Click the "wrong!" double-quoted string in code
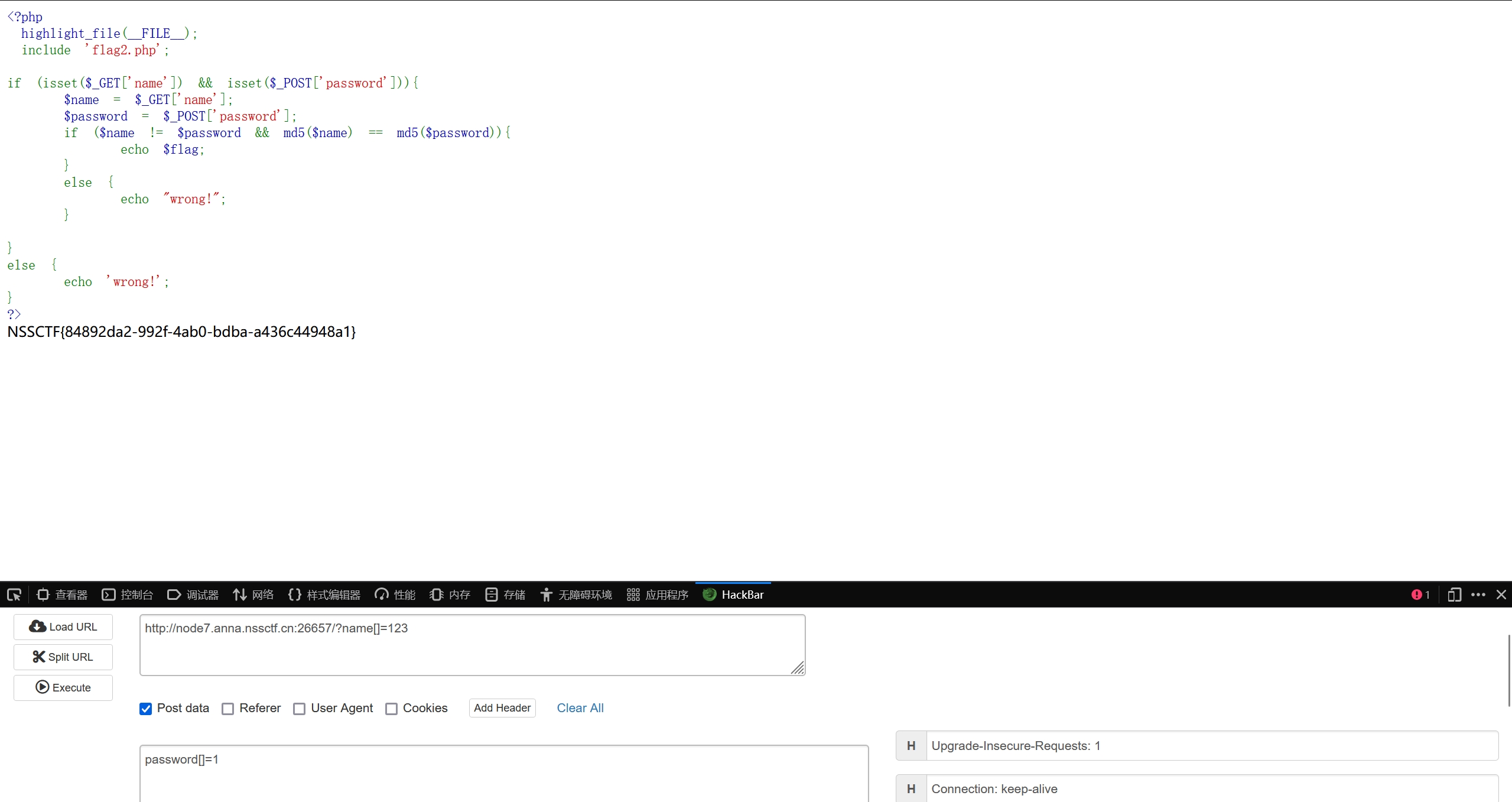 pos(191,199)
